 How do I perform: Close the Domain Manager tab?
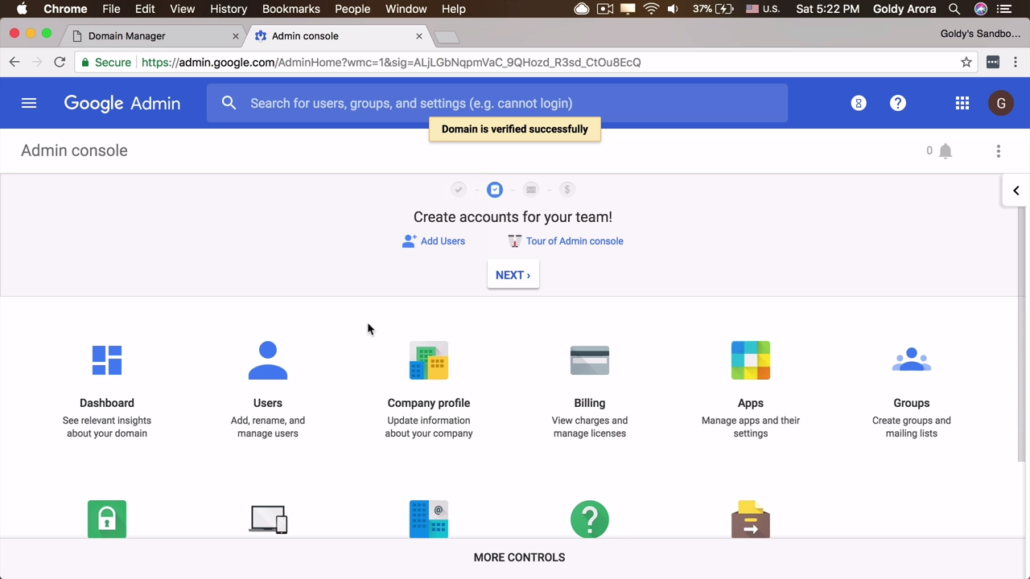(235, 36)
